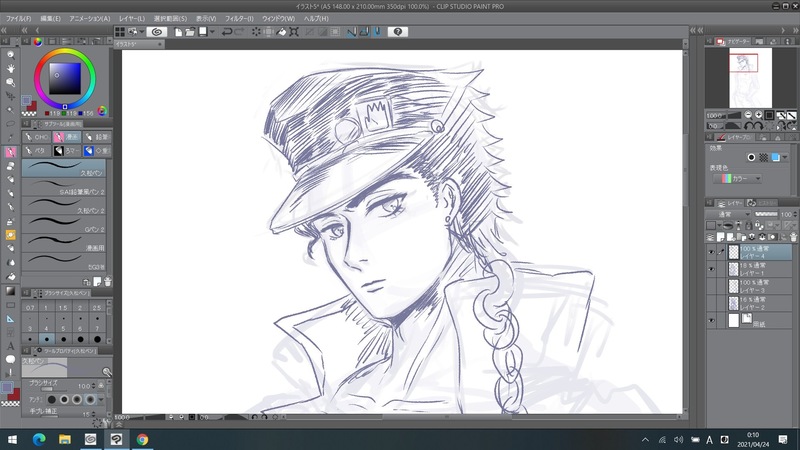Open Google Chrome from the taskbar
Viewport: 800px width, 450px height.
(143, 438)
